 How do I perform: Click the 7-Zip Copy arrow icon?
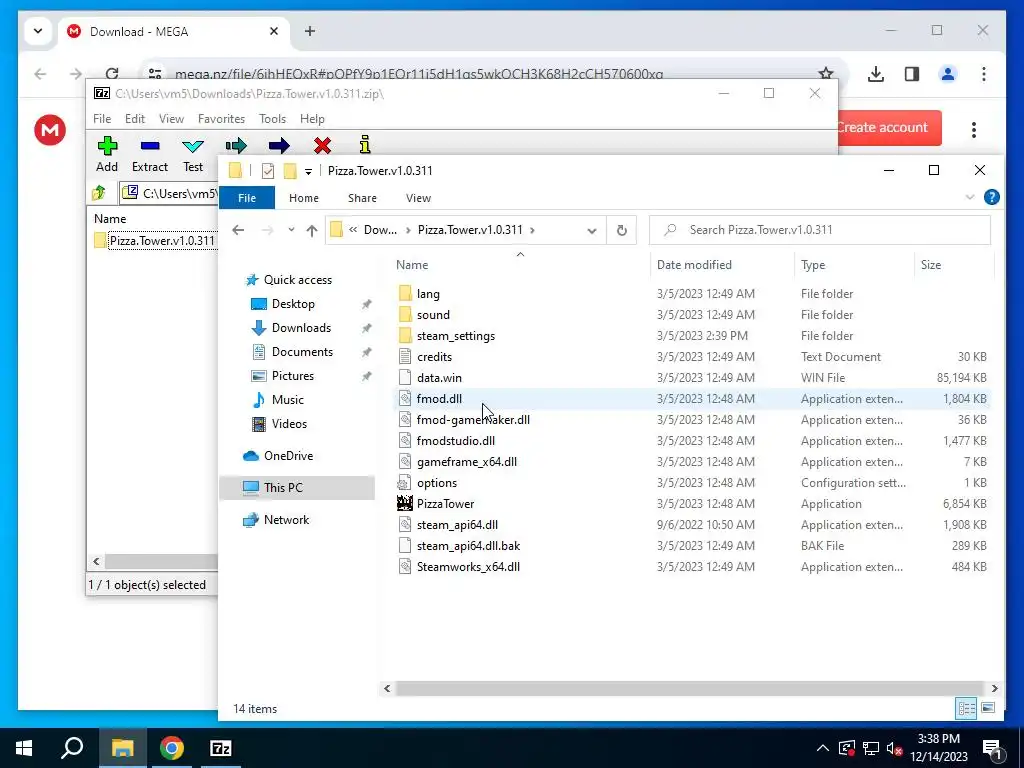coord(236,145)
